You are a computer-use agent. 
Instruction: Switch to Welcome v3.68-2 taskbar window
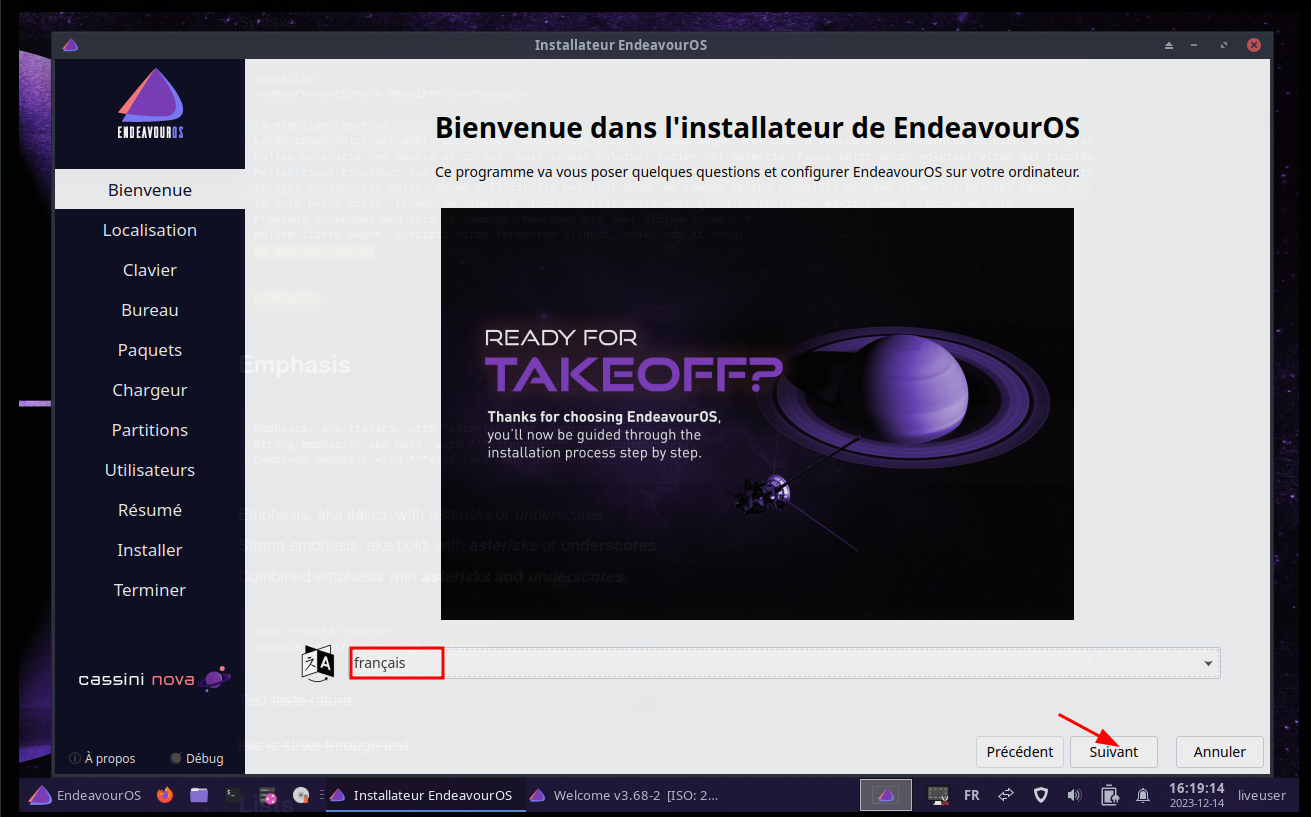[x=624, y=796]
